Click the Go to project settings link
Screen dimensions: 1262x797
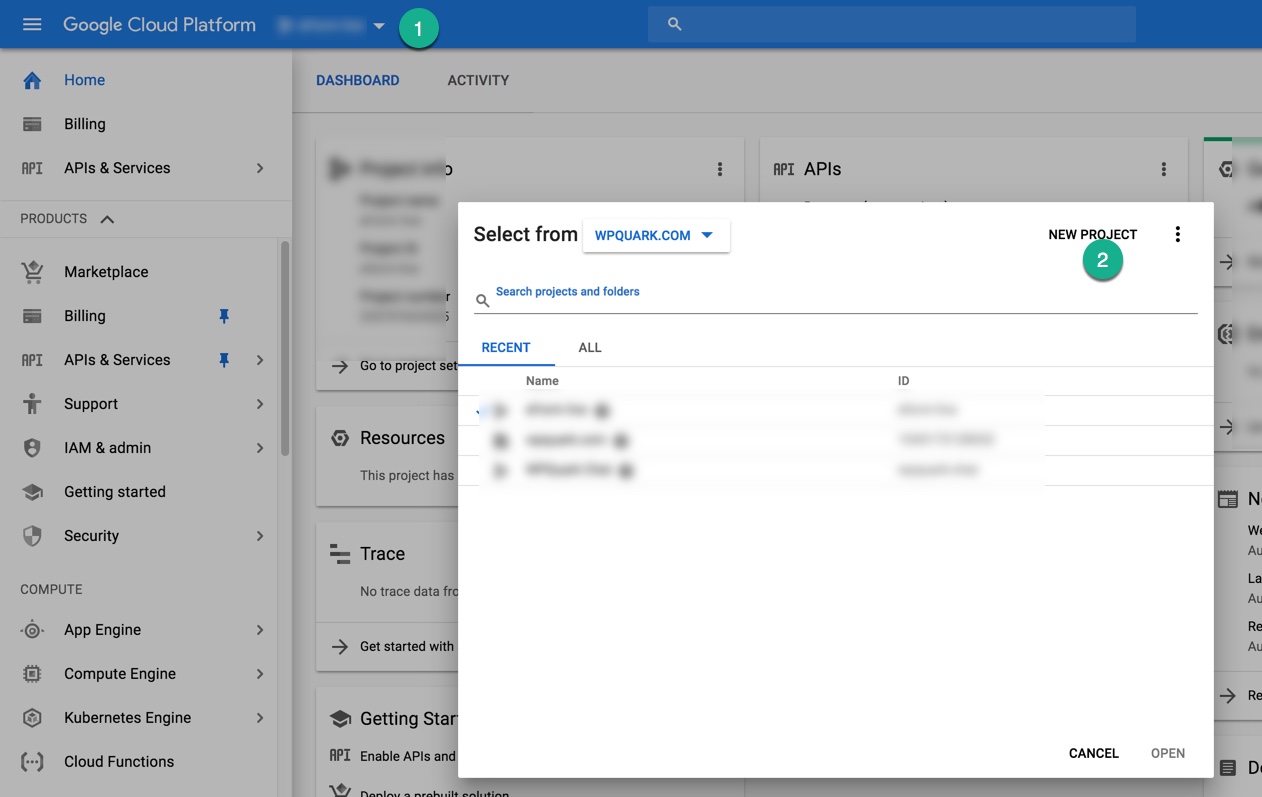click(x=409, y=366)
